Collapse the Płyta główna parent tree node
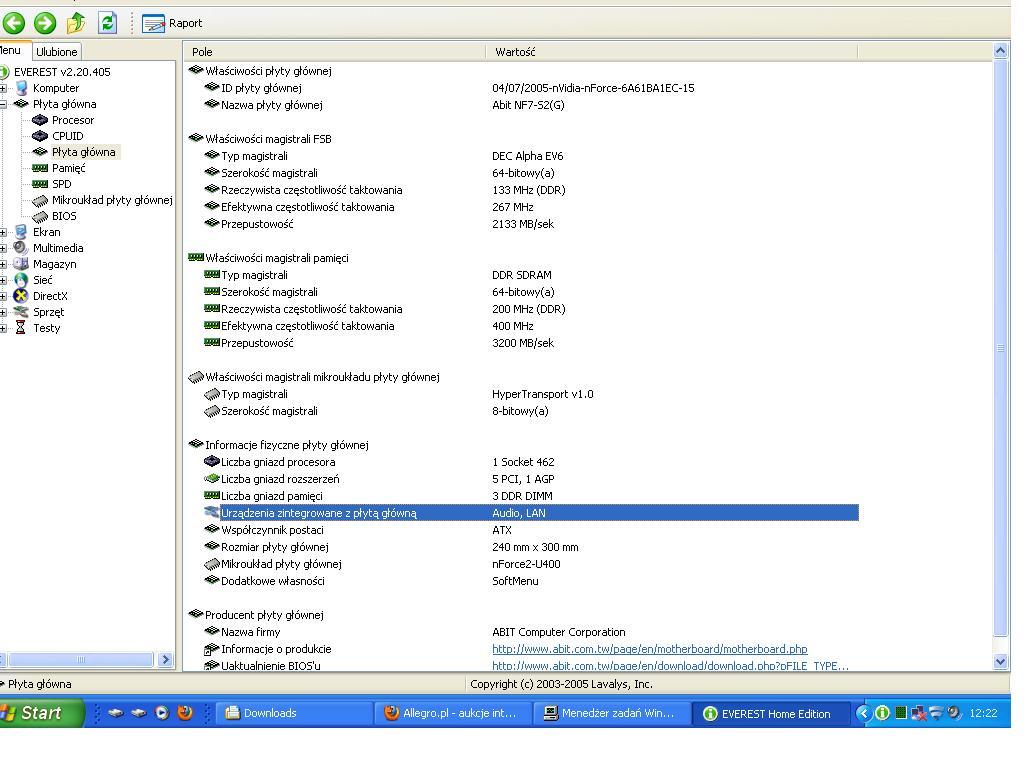The width and height of the screenshot is (1024, 768). 3,104
